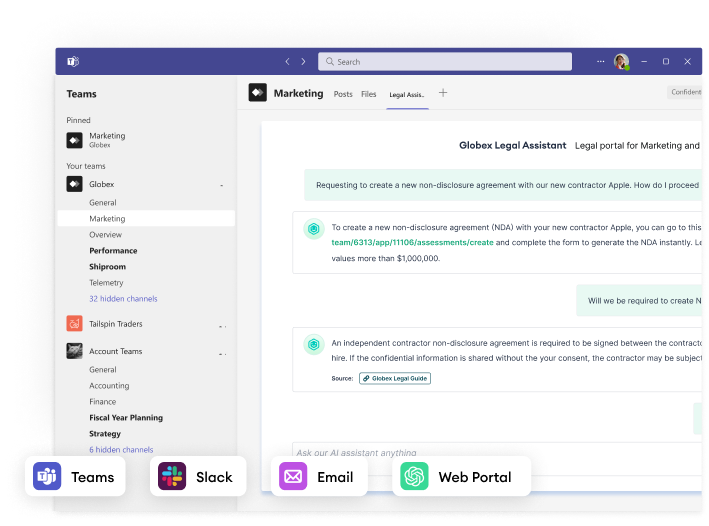709x526 pixels.
Task: Add a new tab with plus icon
Action: [x=443, y=93]
